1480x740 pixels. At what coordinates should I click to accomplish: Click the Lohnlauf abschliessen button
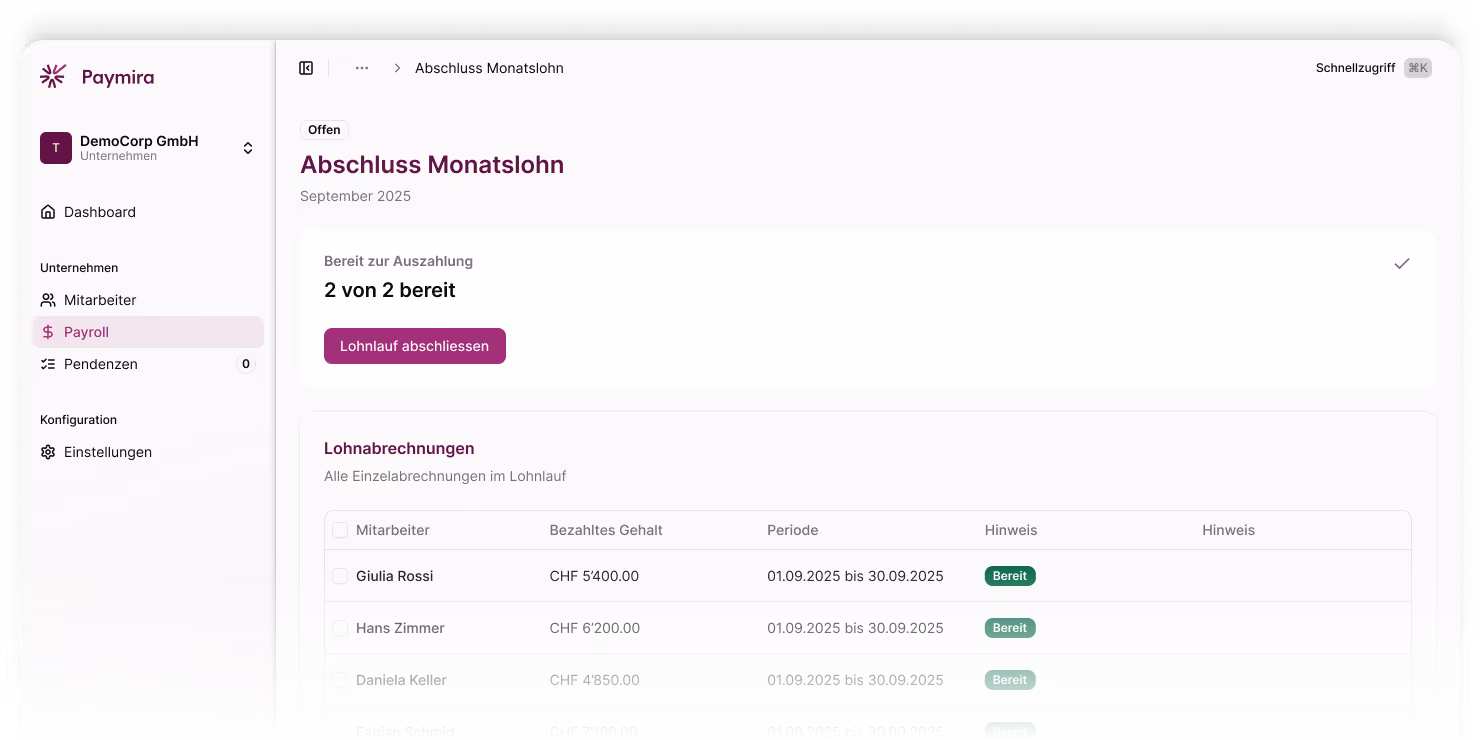(415, 346)
